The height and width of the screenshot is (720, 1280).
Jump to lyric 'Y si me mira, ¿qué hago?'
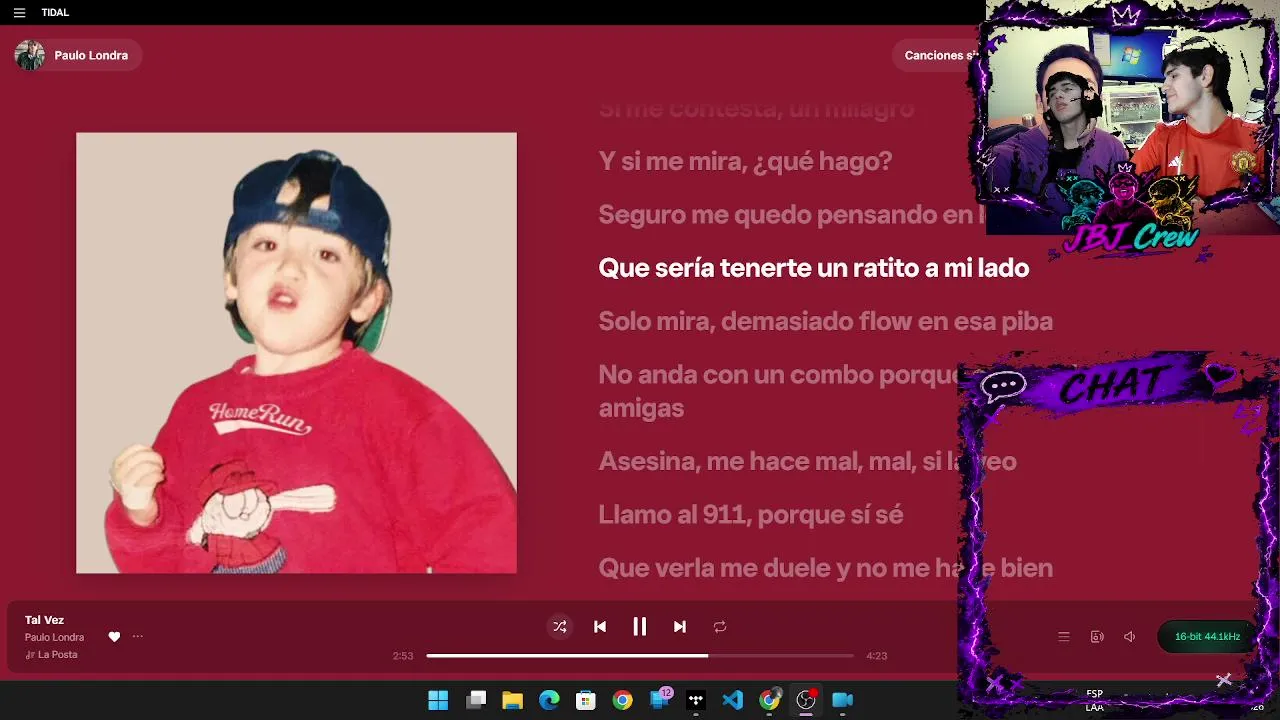[745, 161]
